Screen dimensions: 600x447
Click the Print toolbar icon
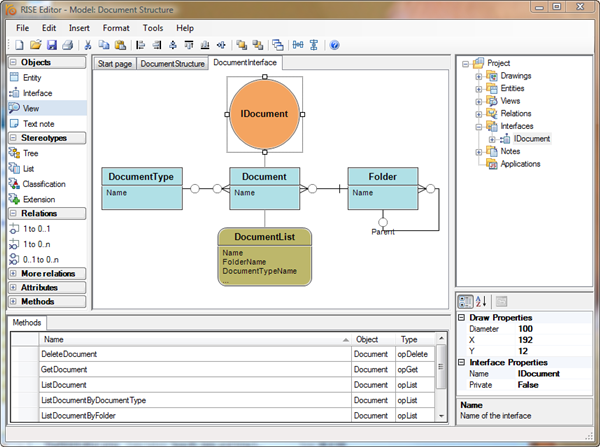(x=67, y=45)
